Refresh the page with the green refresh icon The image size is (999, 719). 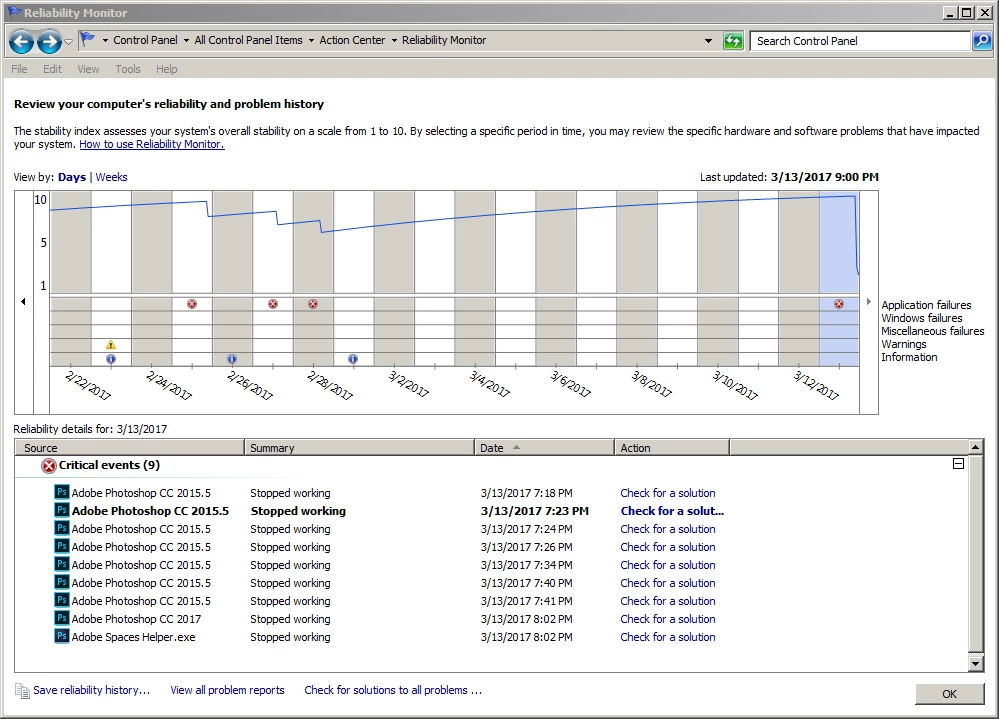coord(733,41)
